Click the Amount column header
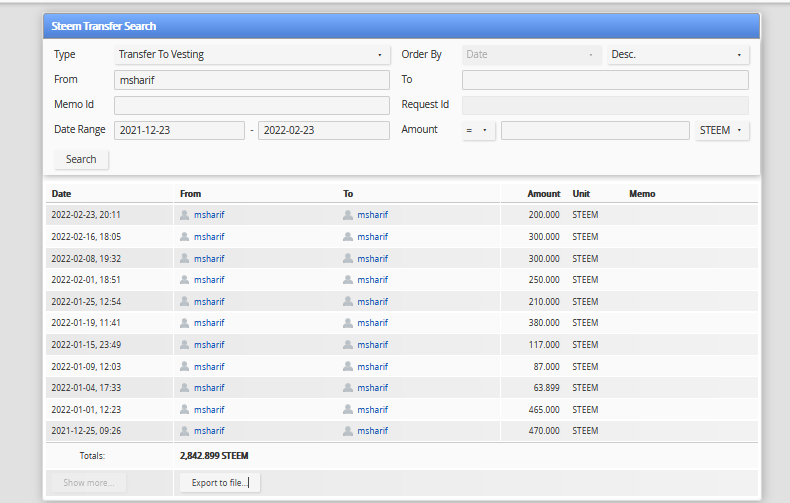Image resolution: width=790 pixels, height=503 pixels. (544, 194)
